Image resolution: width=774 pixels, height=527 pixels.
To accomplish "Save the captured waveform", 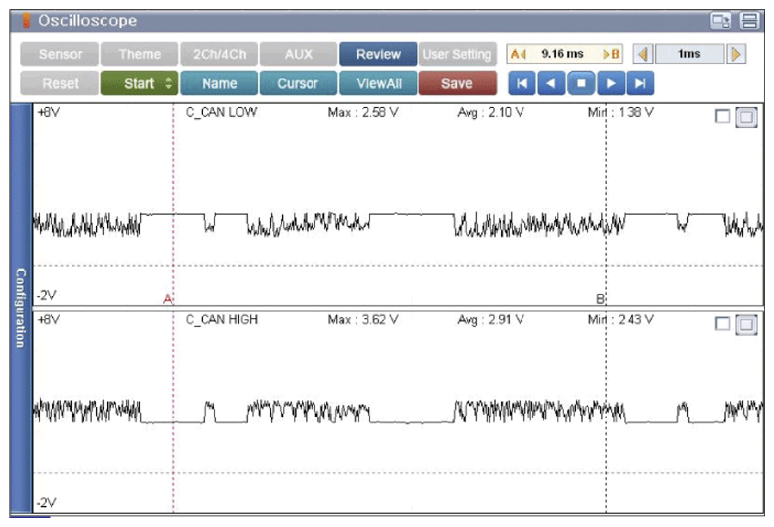I will [456, 83].
